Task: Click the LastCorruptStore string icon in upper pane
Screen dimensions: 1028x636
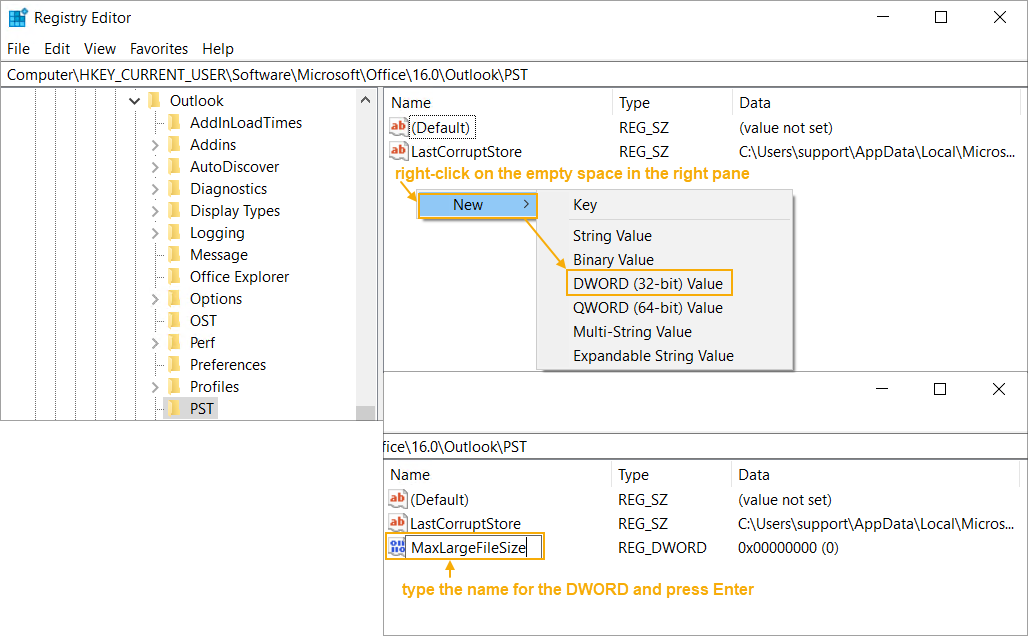Action: point(398,151)
